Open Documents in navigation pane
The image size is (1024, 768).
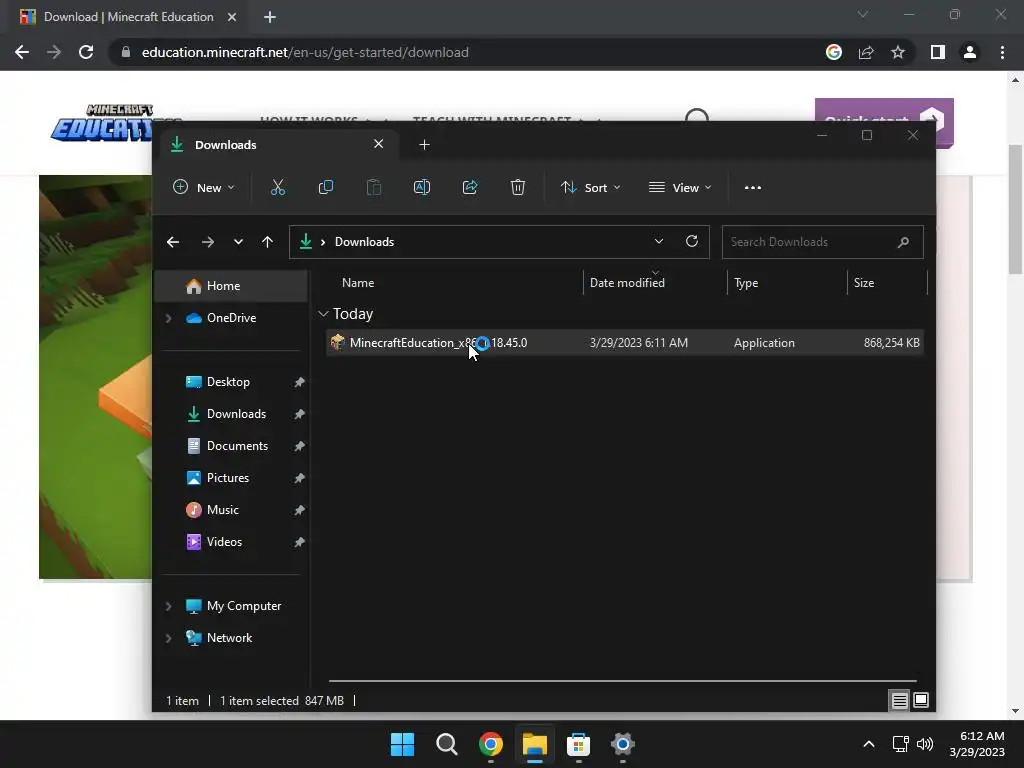pos(231,446)
